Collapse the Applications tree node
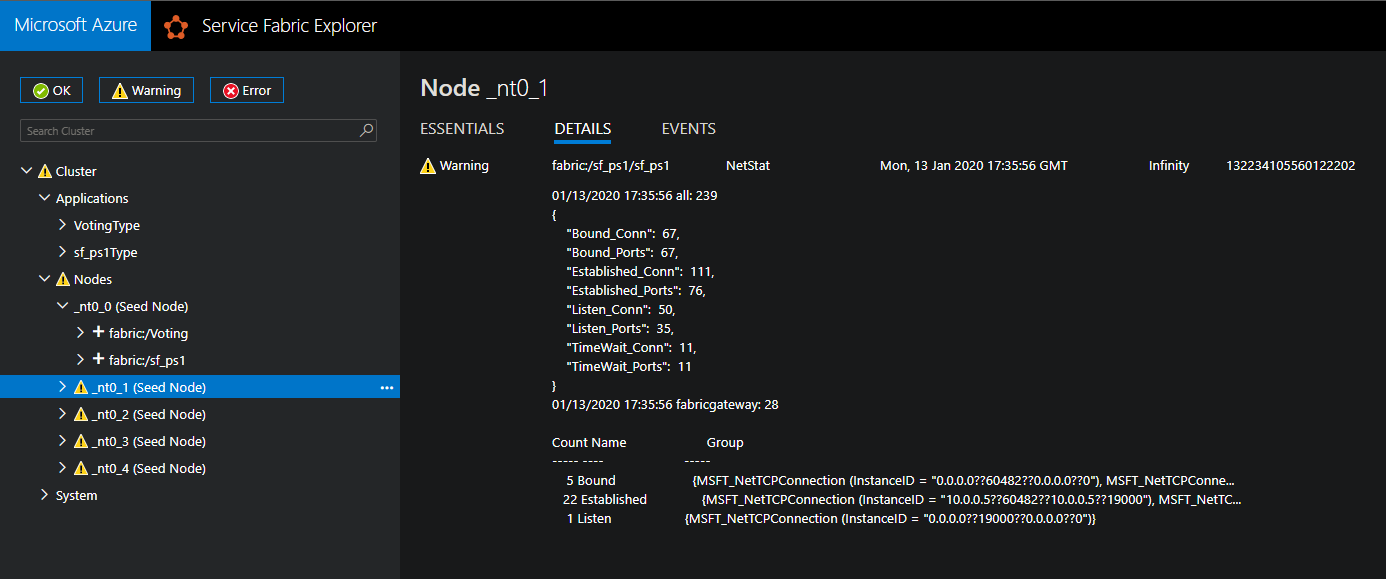Image resolution: width=1386 pixels, height=579 pixels. pyautogui.click(x=44, y=199)
